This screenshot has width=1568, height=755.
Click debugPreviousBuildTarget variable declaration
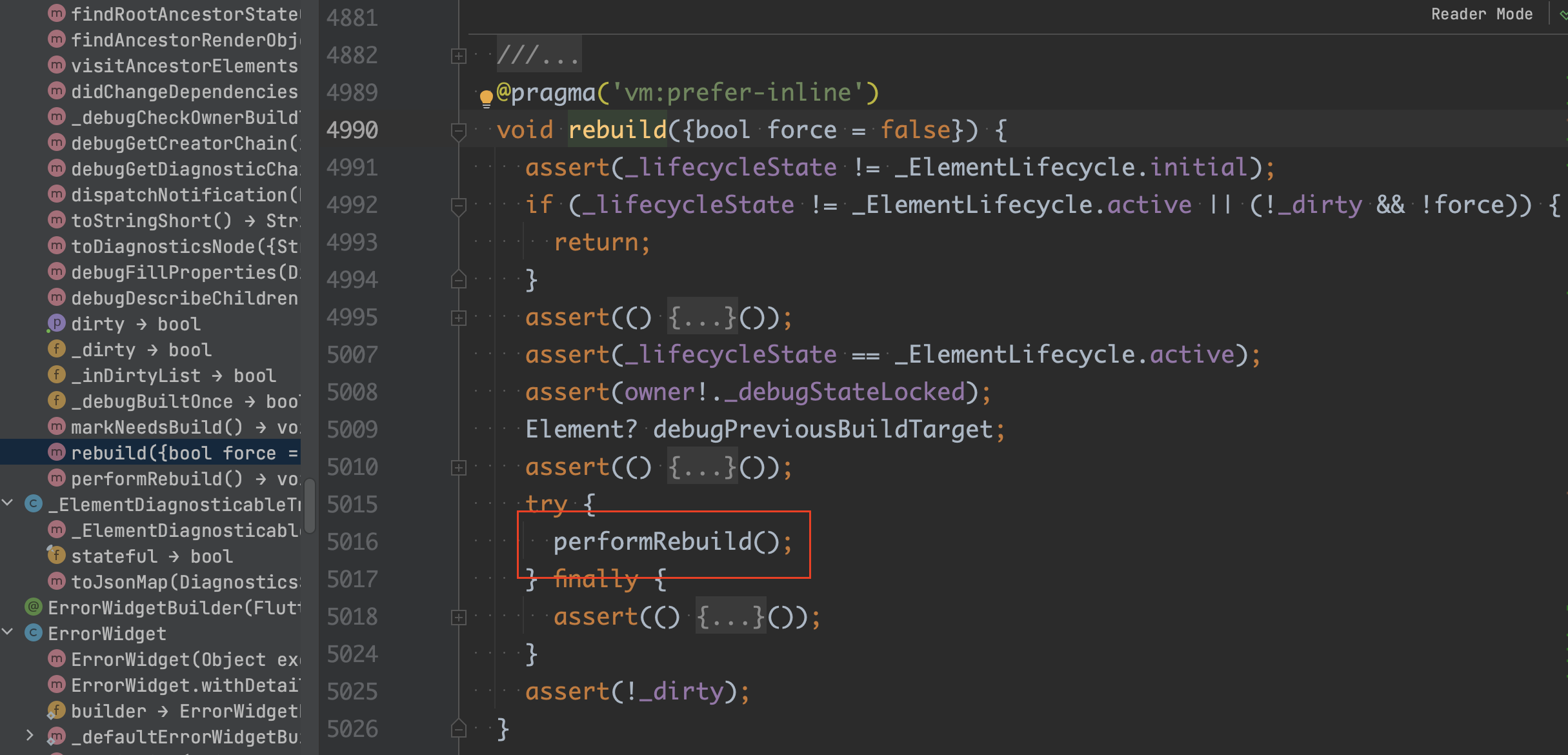(823, 430)
